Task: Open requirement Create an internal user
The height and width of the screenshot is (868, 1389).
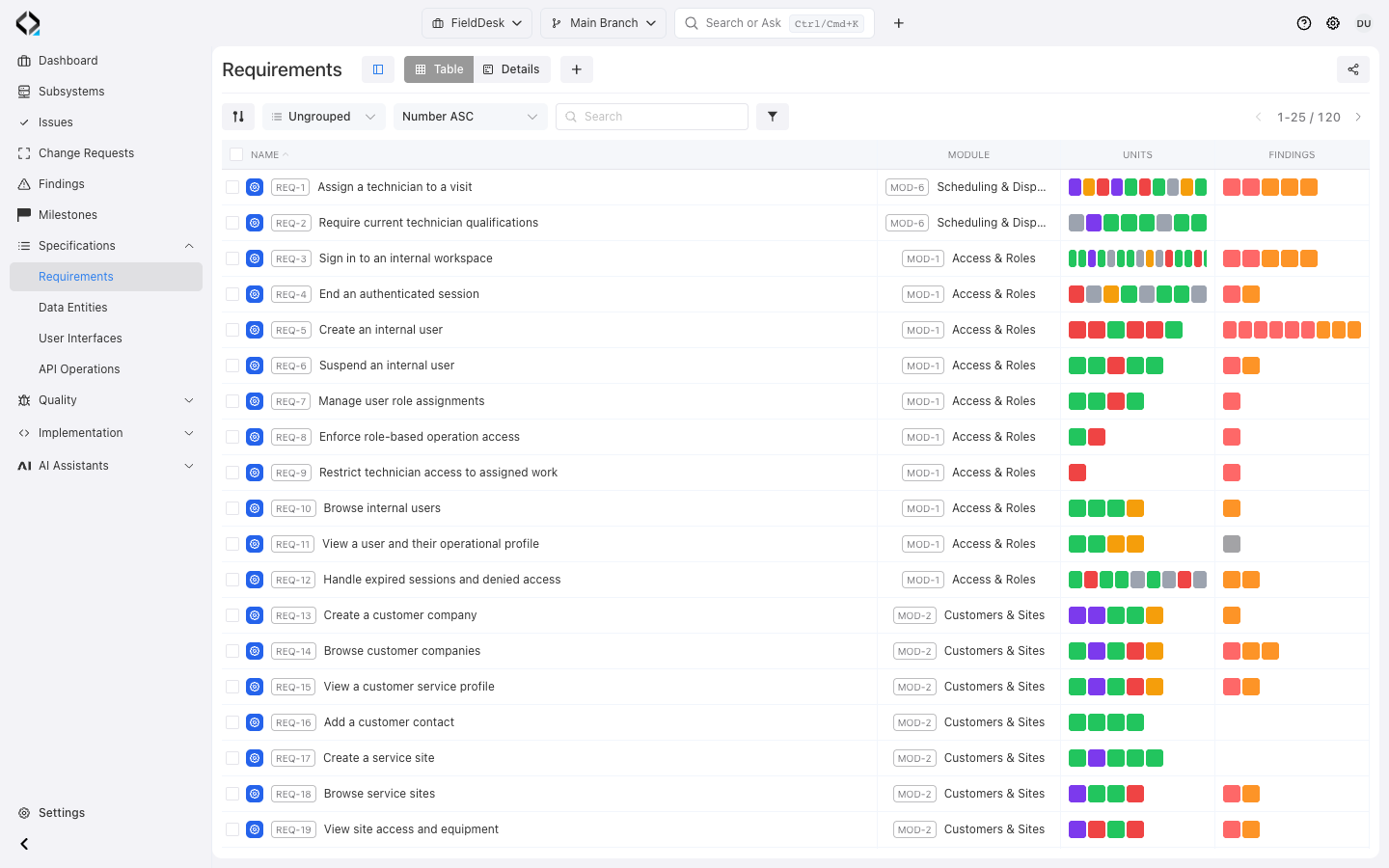Action: (x=381, y=330)
